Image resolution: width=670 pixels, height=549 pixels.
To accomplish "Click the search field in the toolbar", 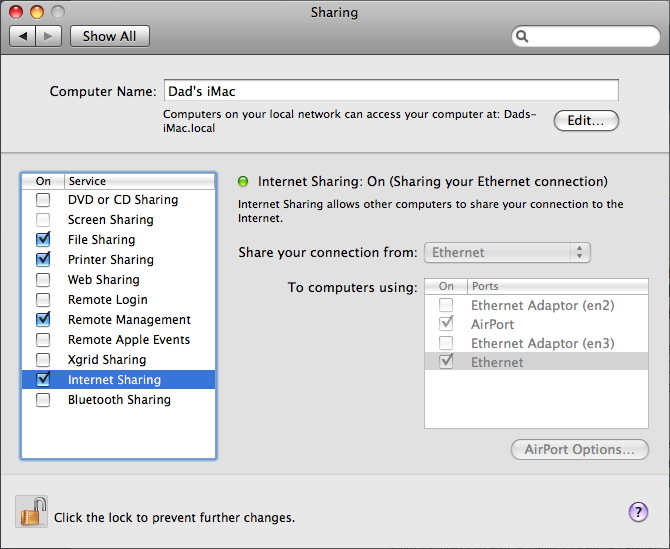I will pos(586,36).
